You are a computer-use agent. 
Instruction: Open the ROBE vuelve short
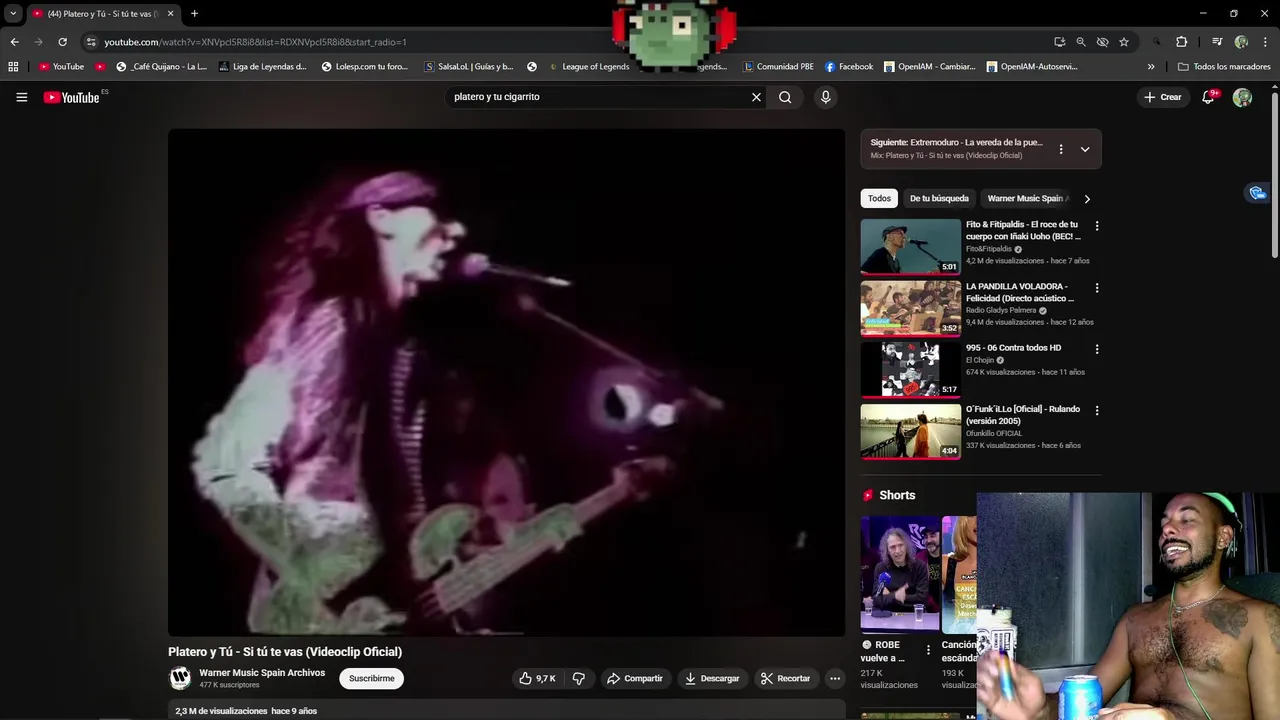900,574
